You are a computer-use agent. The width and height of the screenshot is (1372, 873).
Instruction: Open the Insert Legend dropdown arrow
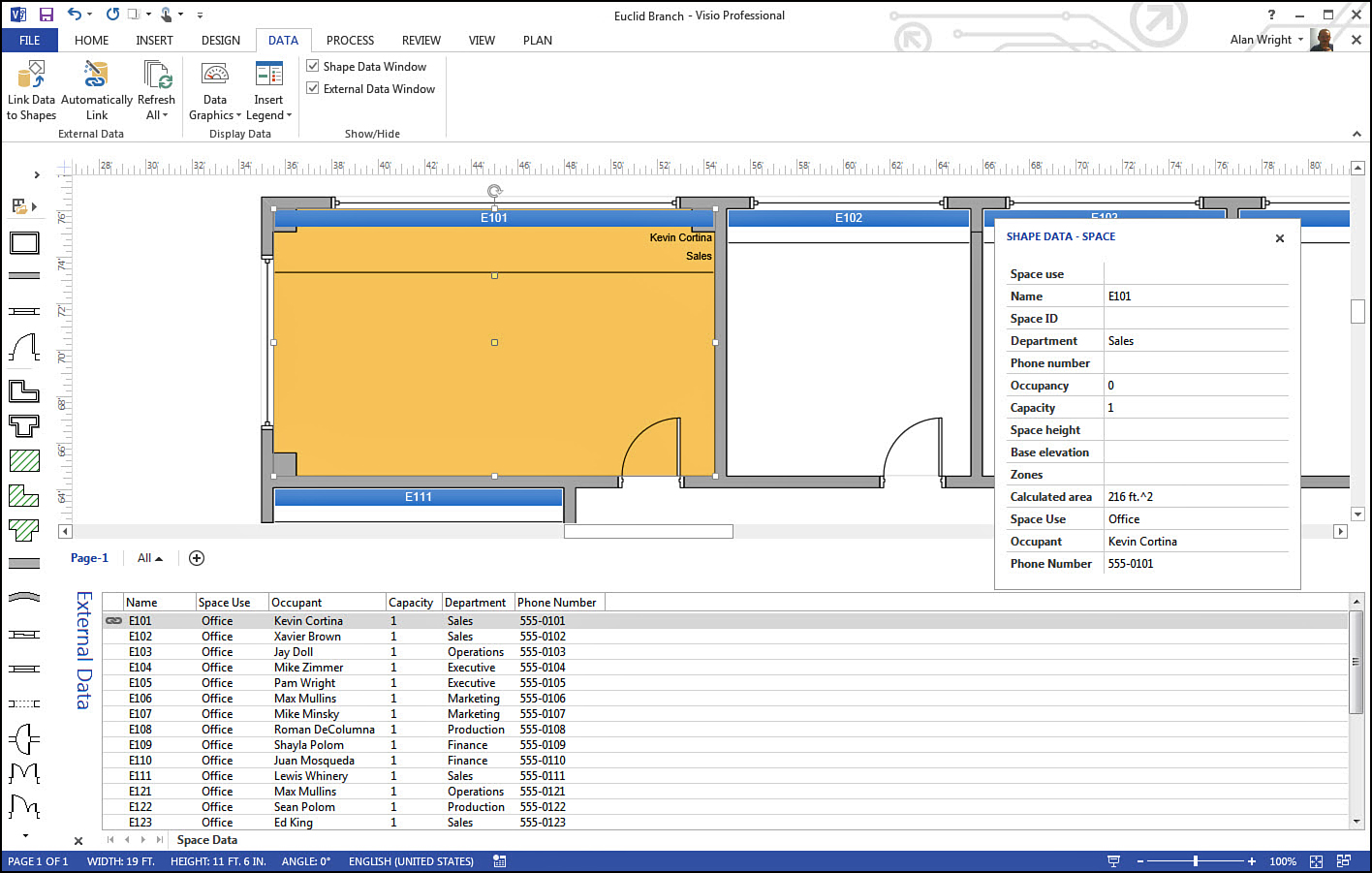pos(289,115)
